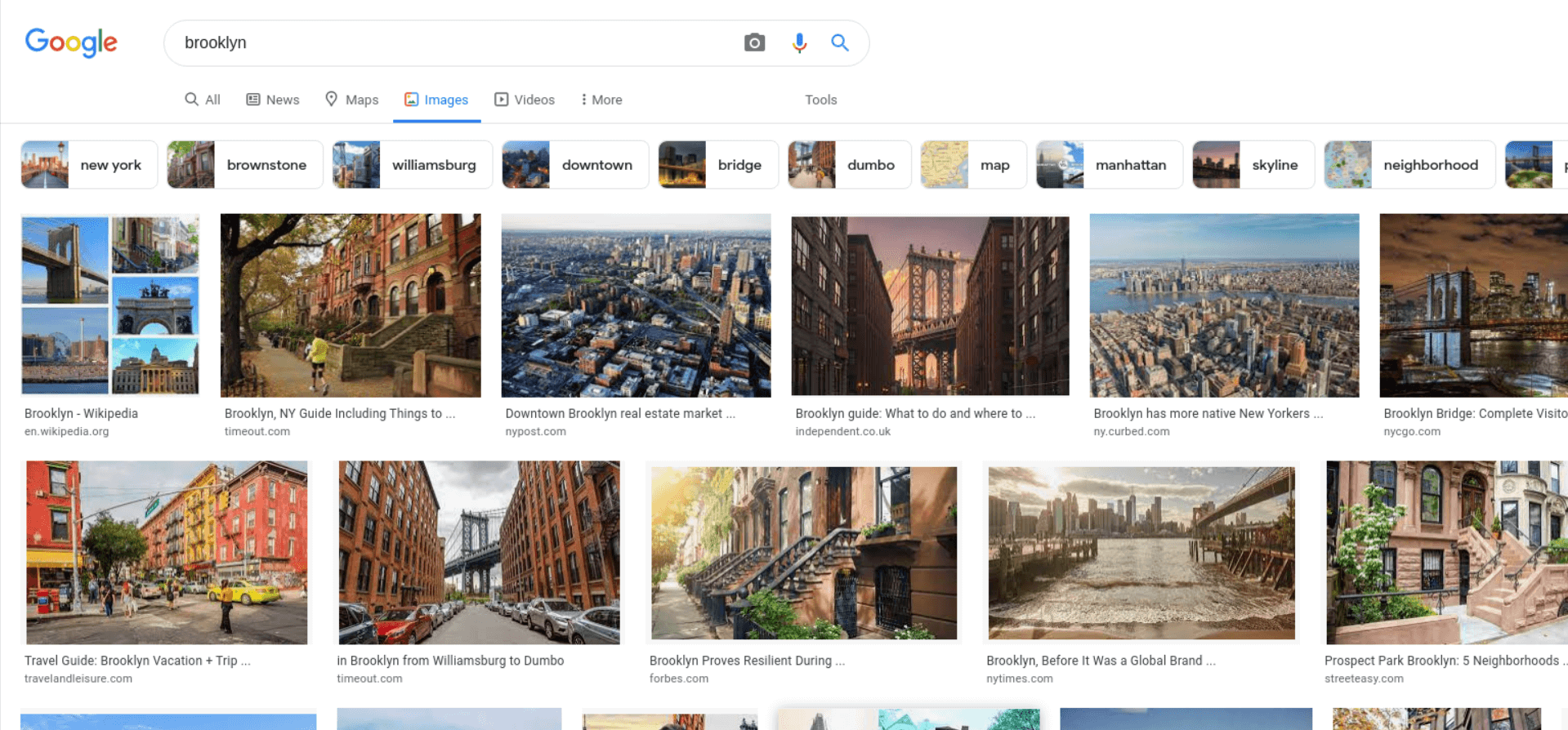Click 'Brooklyn, Before It Was a Global Brand' title
1568x730 pixels.
coord(1101,661)
